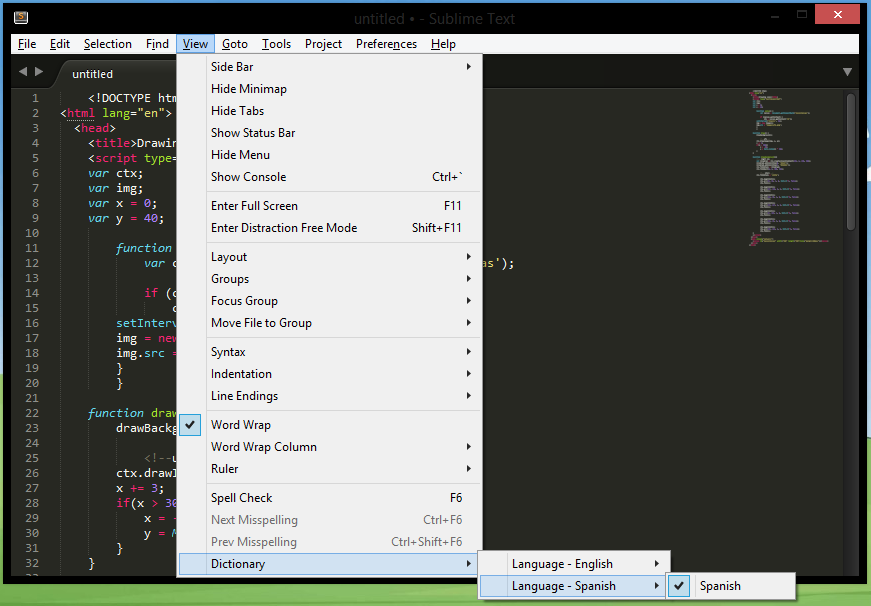Viewport: 871px width, 606px height.
Task: Click 'head' tag on line 3
Action: 95,128
